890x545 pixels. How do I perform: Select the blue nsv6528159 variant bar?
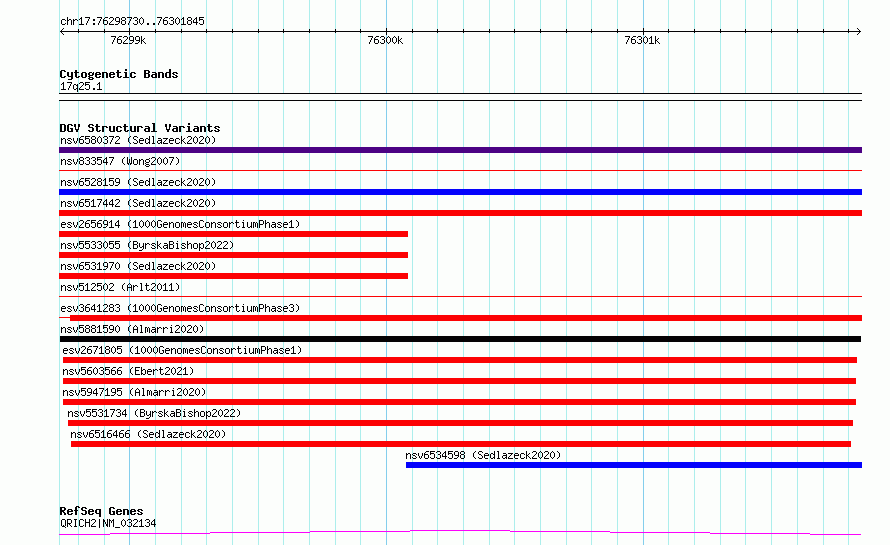coord(460,192)
